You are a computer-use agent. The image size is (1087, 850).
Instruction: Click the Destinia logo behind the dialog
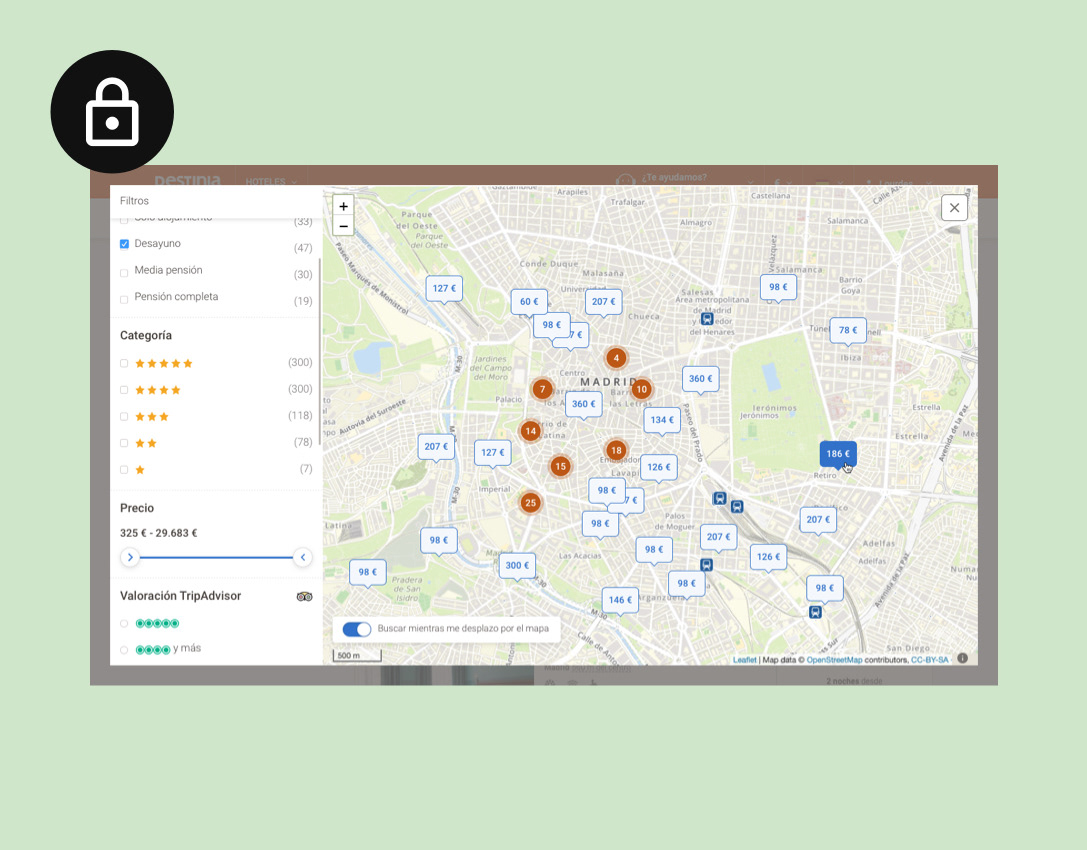[187, 180]
